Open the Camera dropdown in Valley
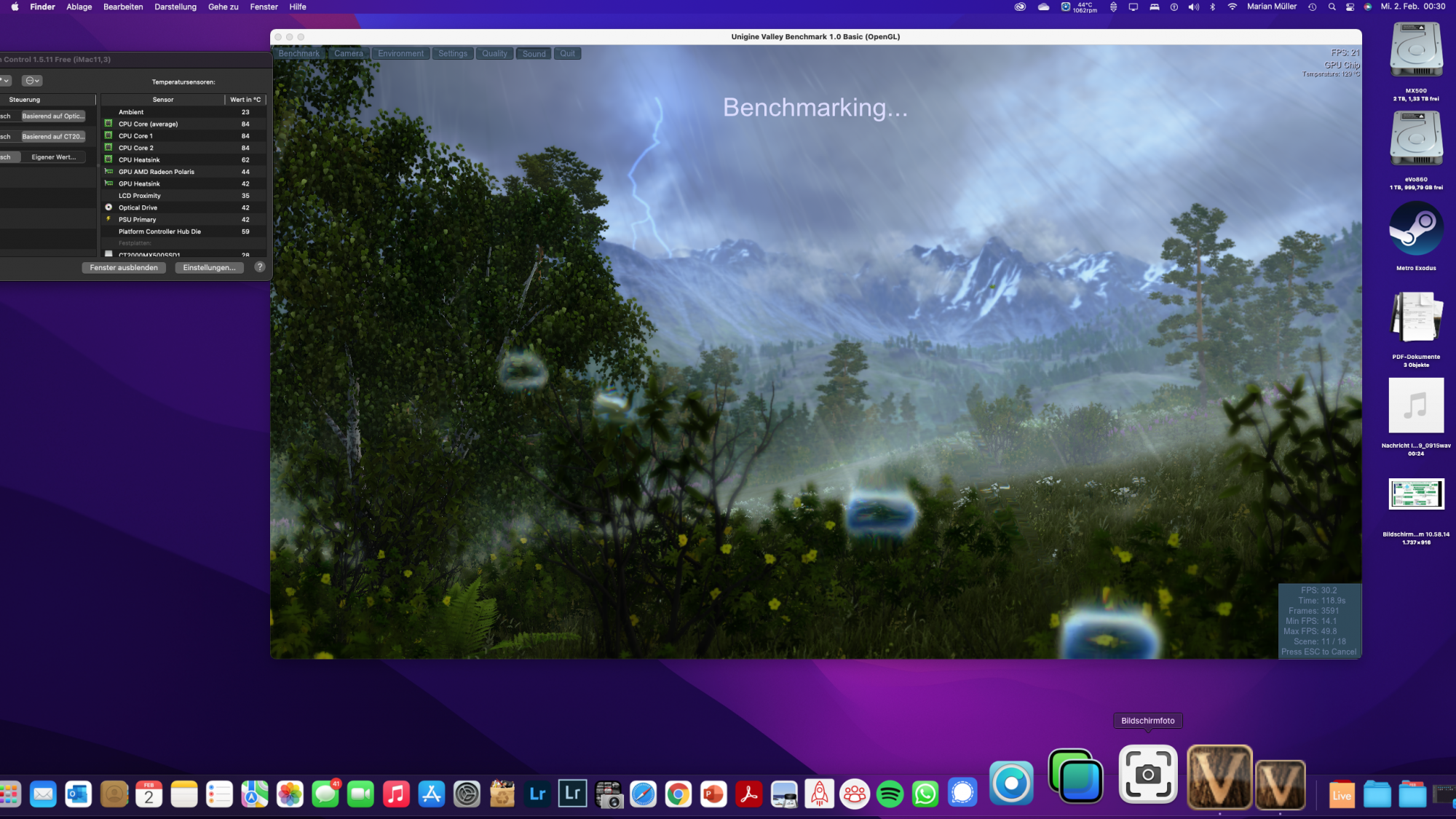The height and width of the screenshot is (819, 1456). [348, 53]
